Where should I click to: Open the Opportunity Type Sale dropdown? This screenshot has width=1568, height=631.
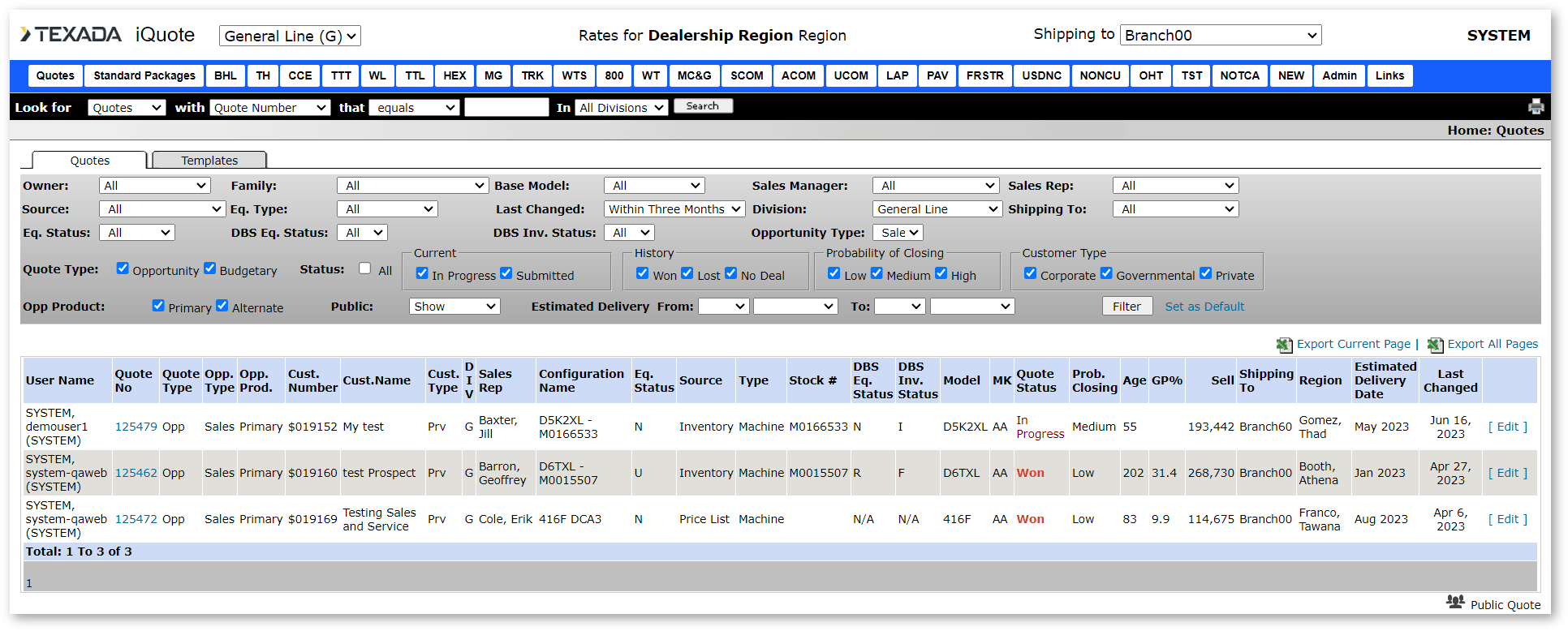[x=898, y=233]
